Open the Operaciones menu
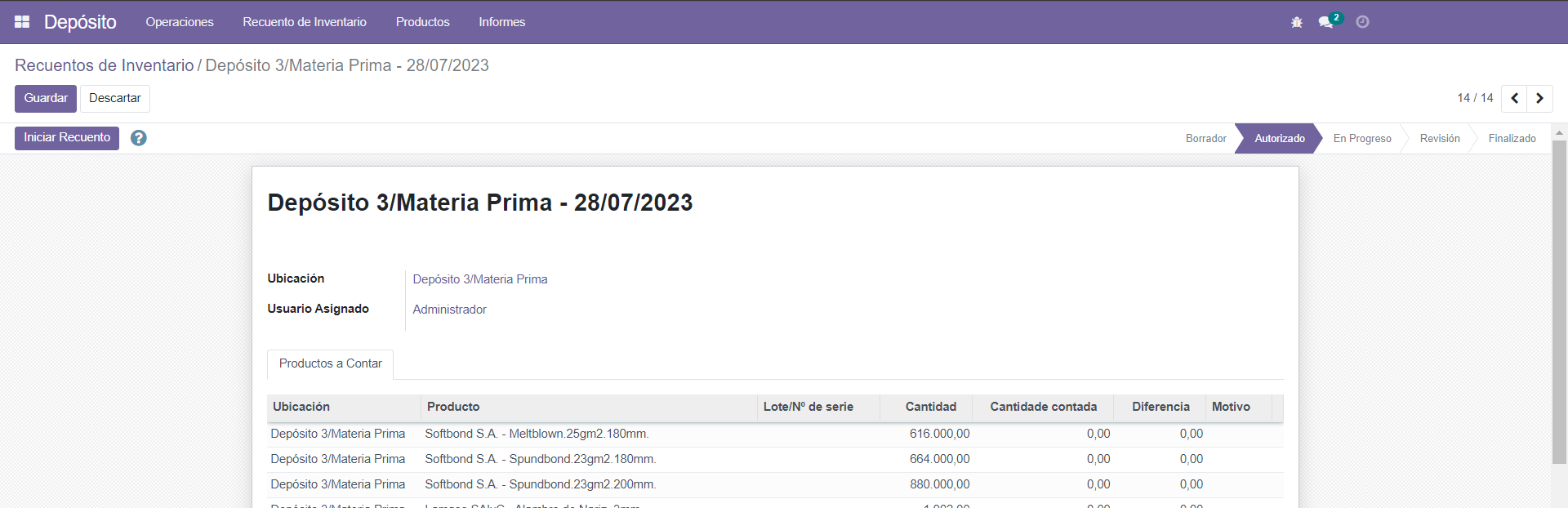 point(180,22)
